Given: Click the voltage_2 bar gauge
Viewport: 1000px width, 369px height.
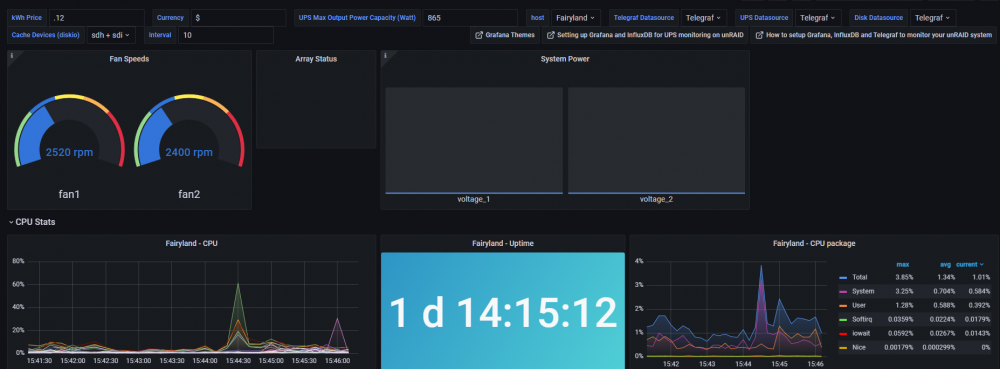Looking at the screenshot, I should tap(656, 140).
